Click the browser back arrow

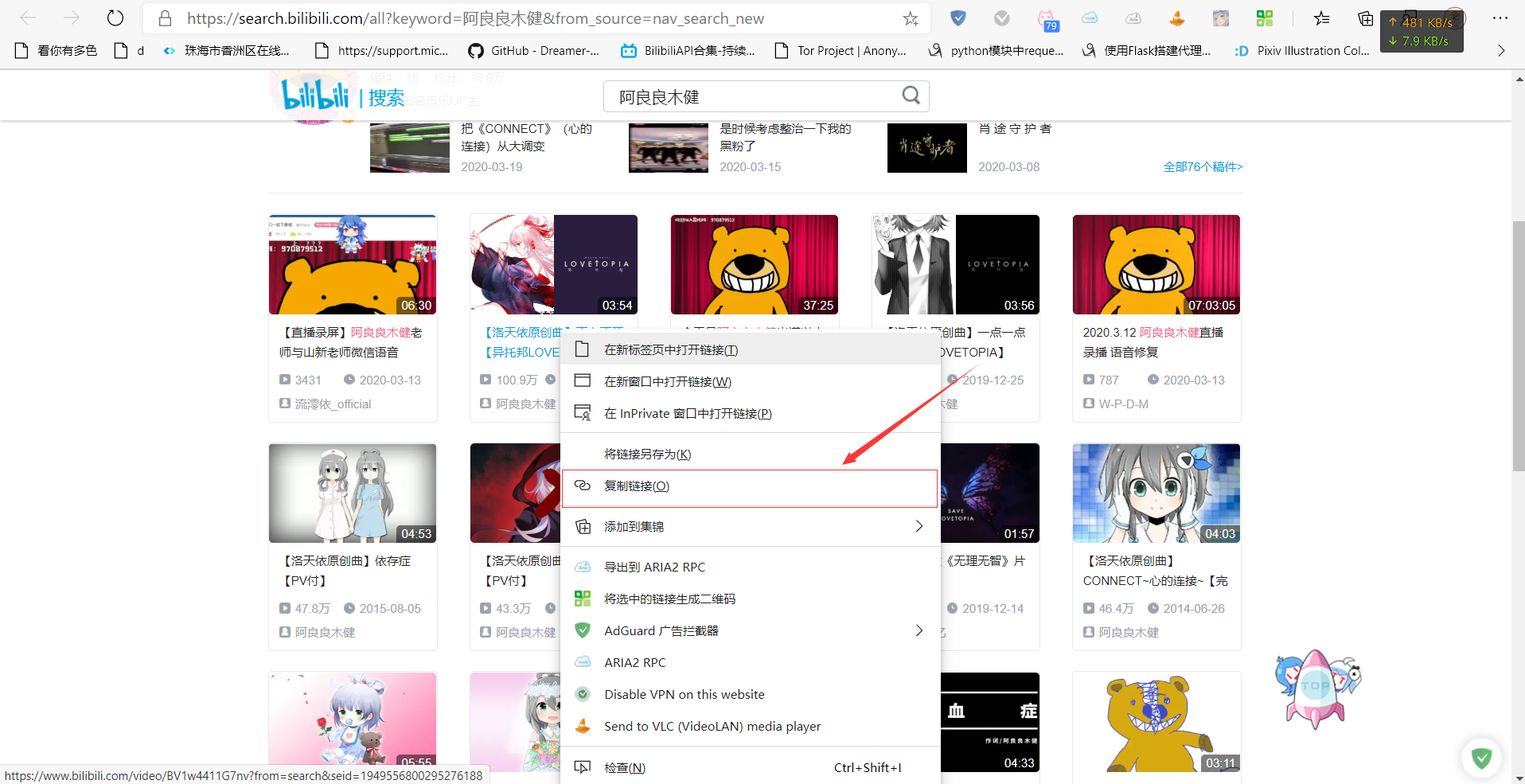coord(29,18)
